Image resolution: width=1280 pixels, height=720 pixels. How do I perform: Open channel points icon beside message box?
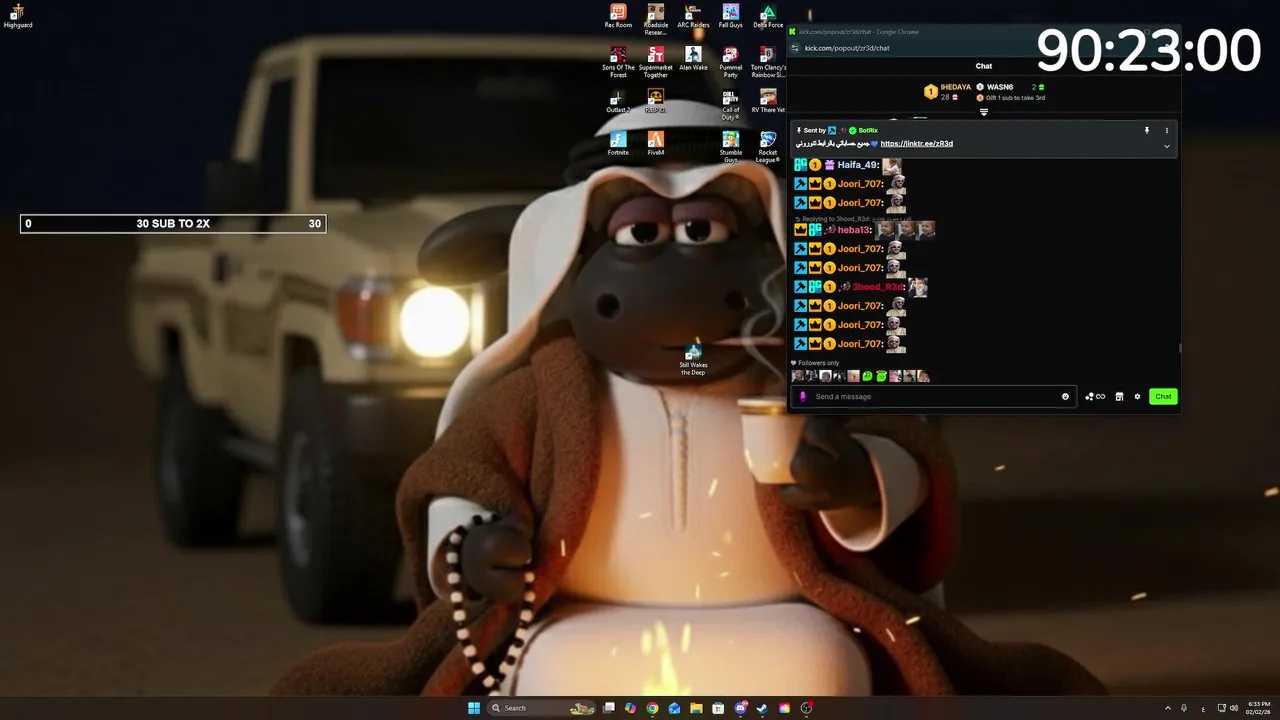1095,397
